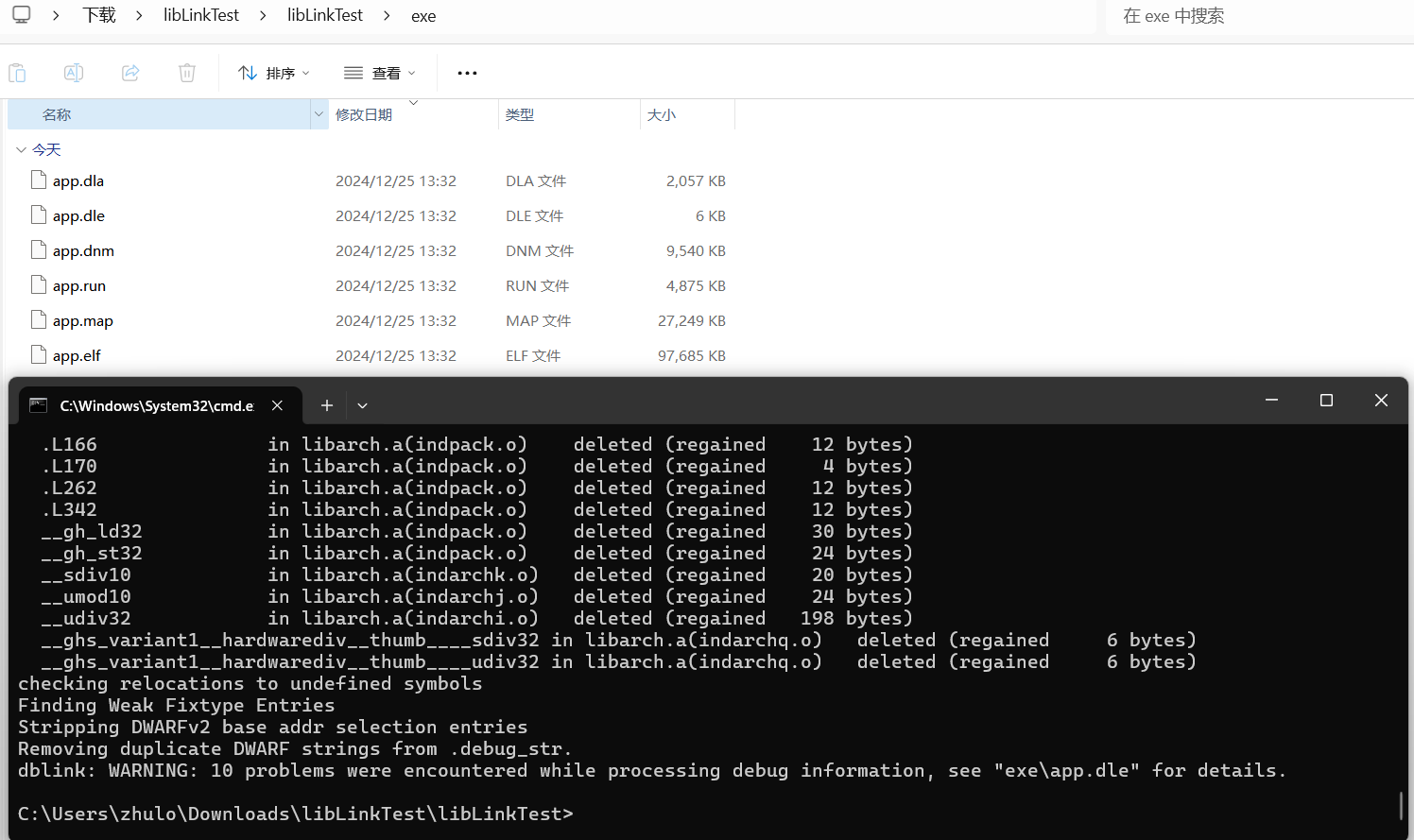Click the terminal vertical scrollbar
Viewport: 1414px width, 840px height.
(1401, 805)
